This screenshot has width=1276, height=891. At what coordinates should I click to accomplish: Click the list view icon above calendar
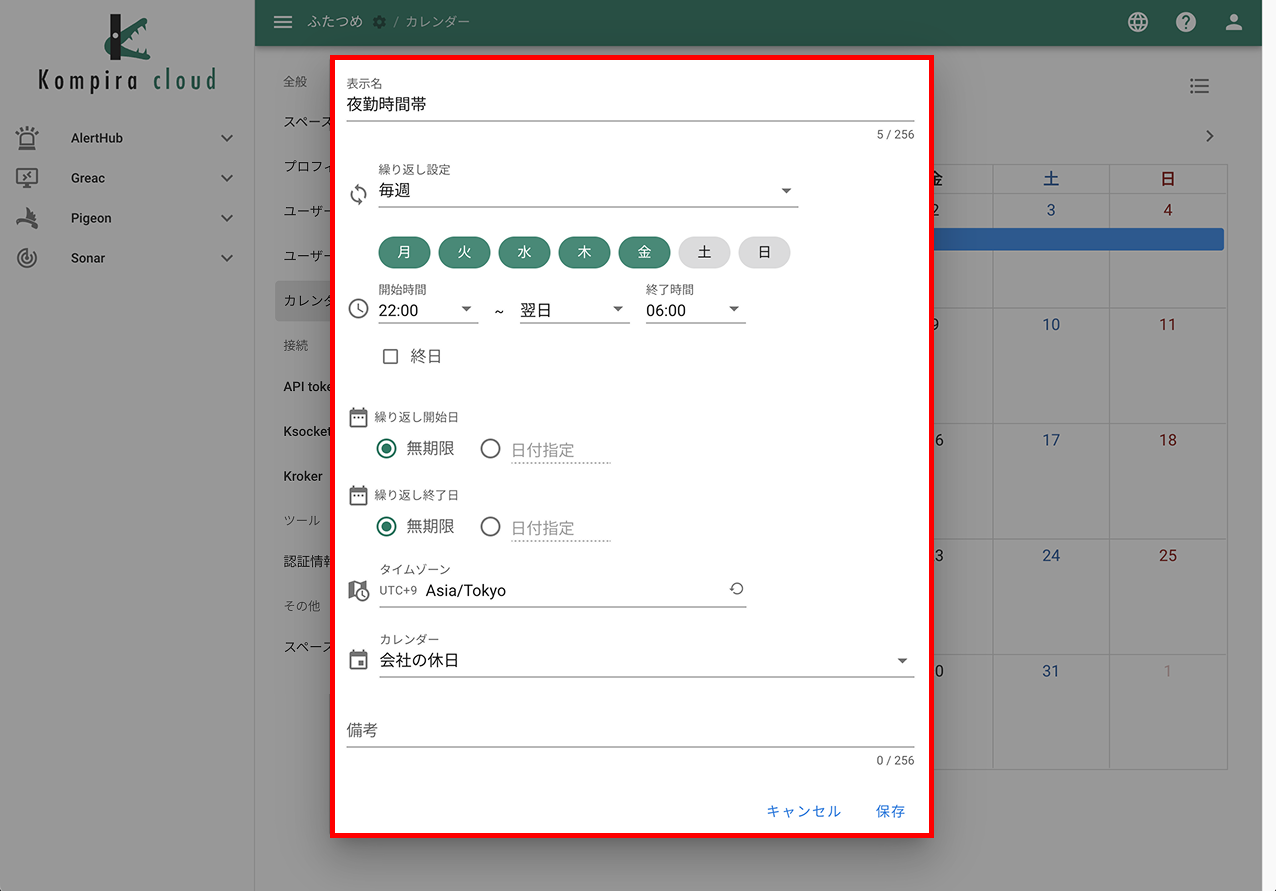(1199, 86)
